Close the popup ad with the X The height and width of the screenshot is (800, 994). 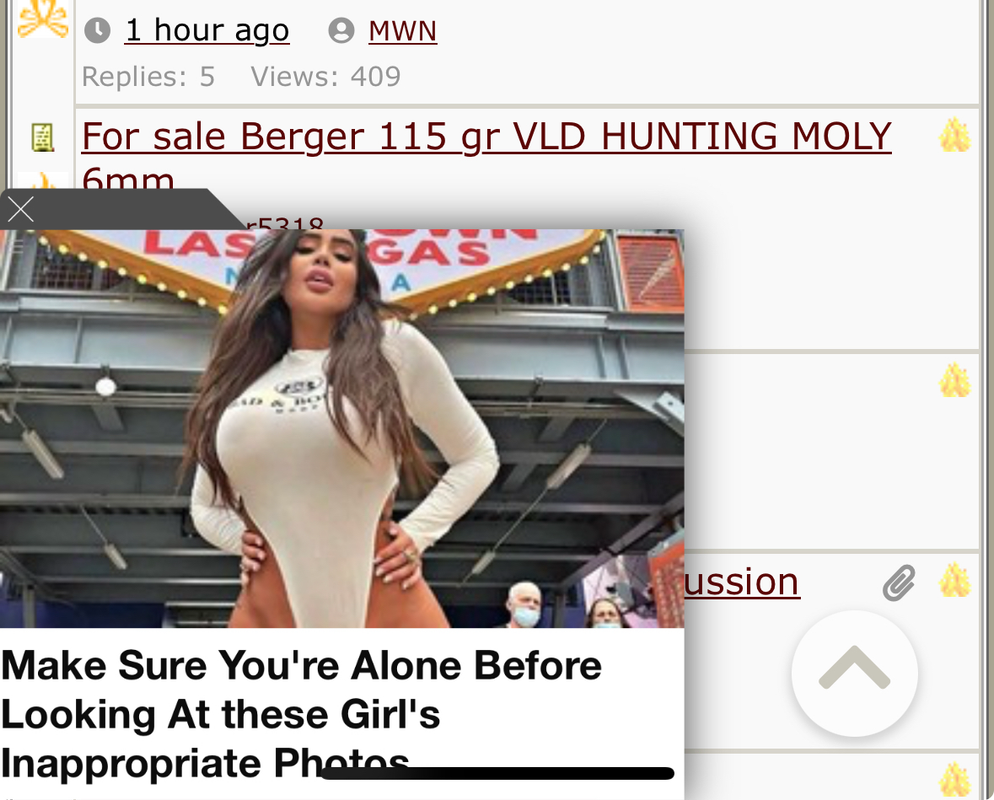click(x=21, y=209)
